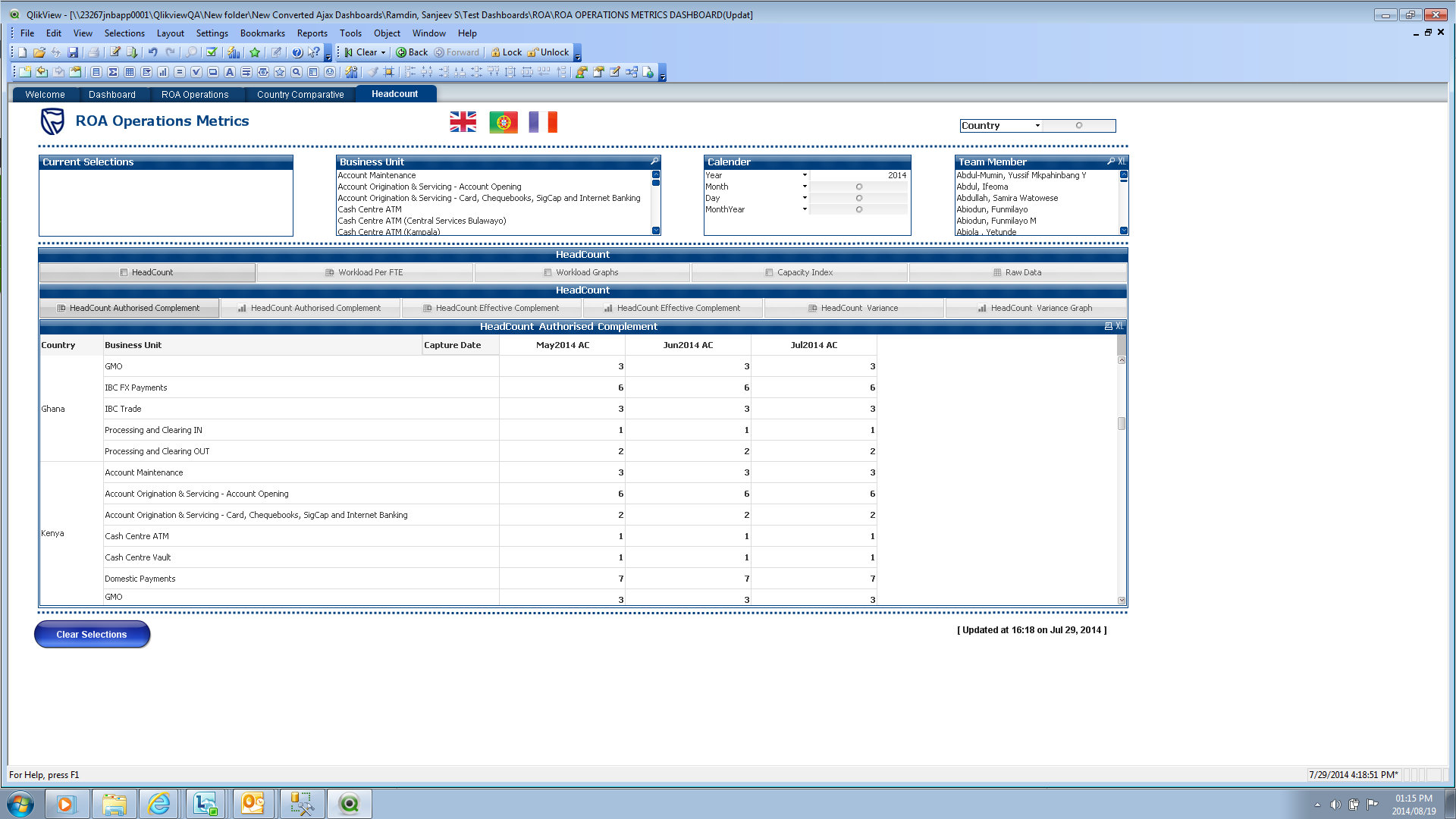Screen dimensions: 1456x819
Task: Expand the Day dropdown in Calender
Action: [x=805, y=198]
